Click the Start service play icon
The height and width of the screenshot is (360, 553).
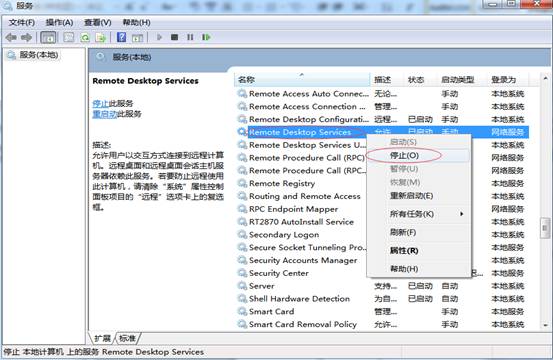159,37
